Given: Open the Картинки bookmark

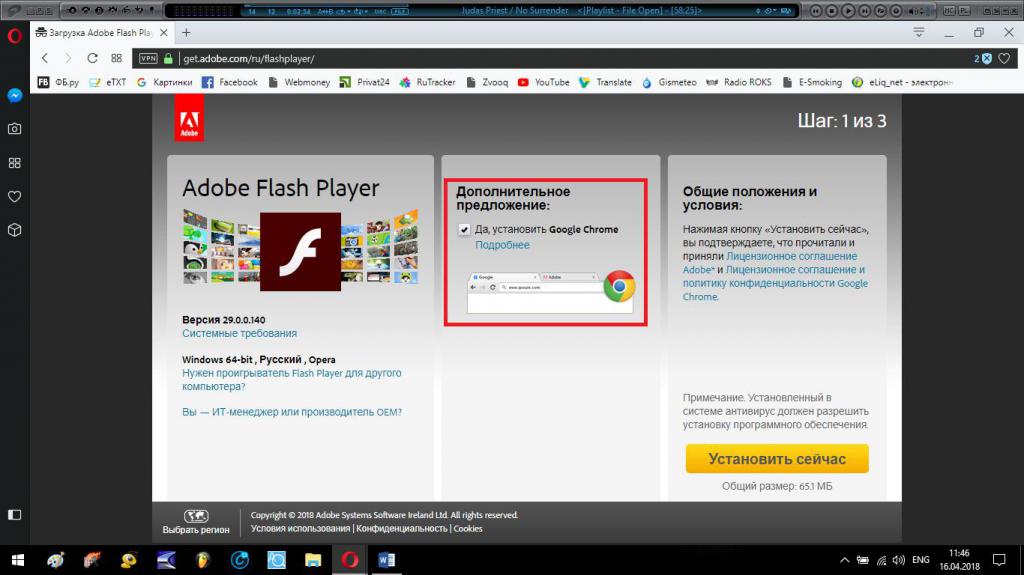Looking at the screenshot, I should tap(165, 82).
